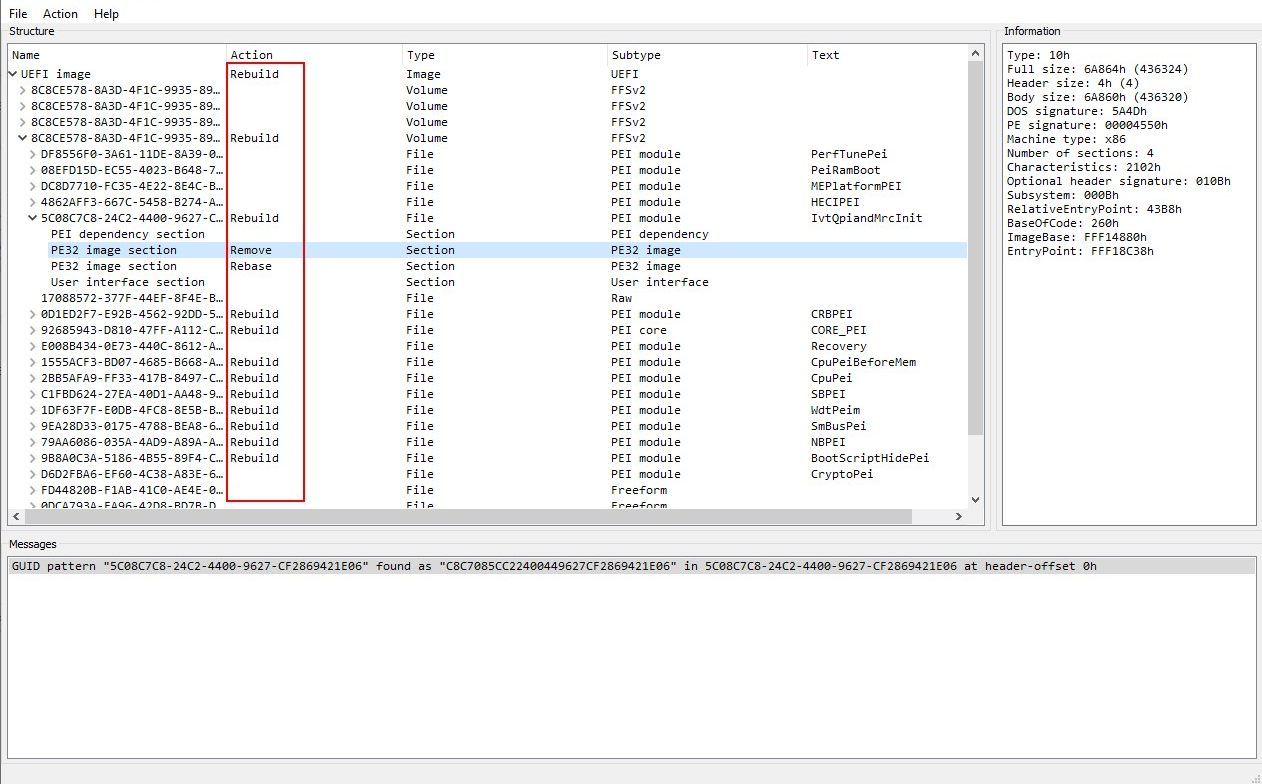Sort by the Name column header
1262x784 pixels.
click(x=117, y=55)
